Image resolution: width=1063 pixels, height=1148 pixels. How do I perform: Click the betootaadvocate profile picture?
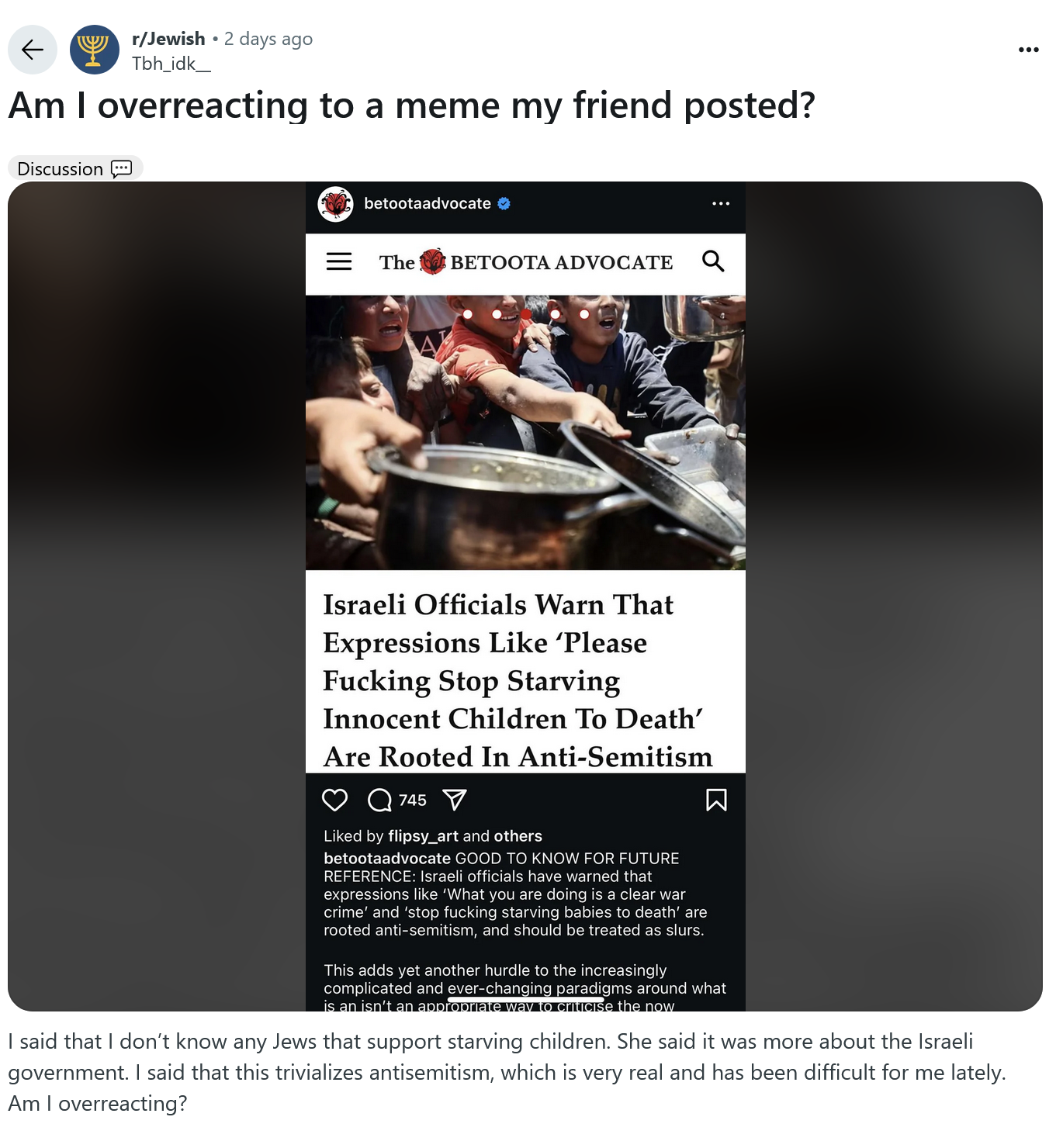coord(336,204)
